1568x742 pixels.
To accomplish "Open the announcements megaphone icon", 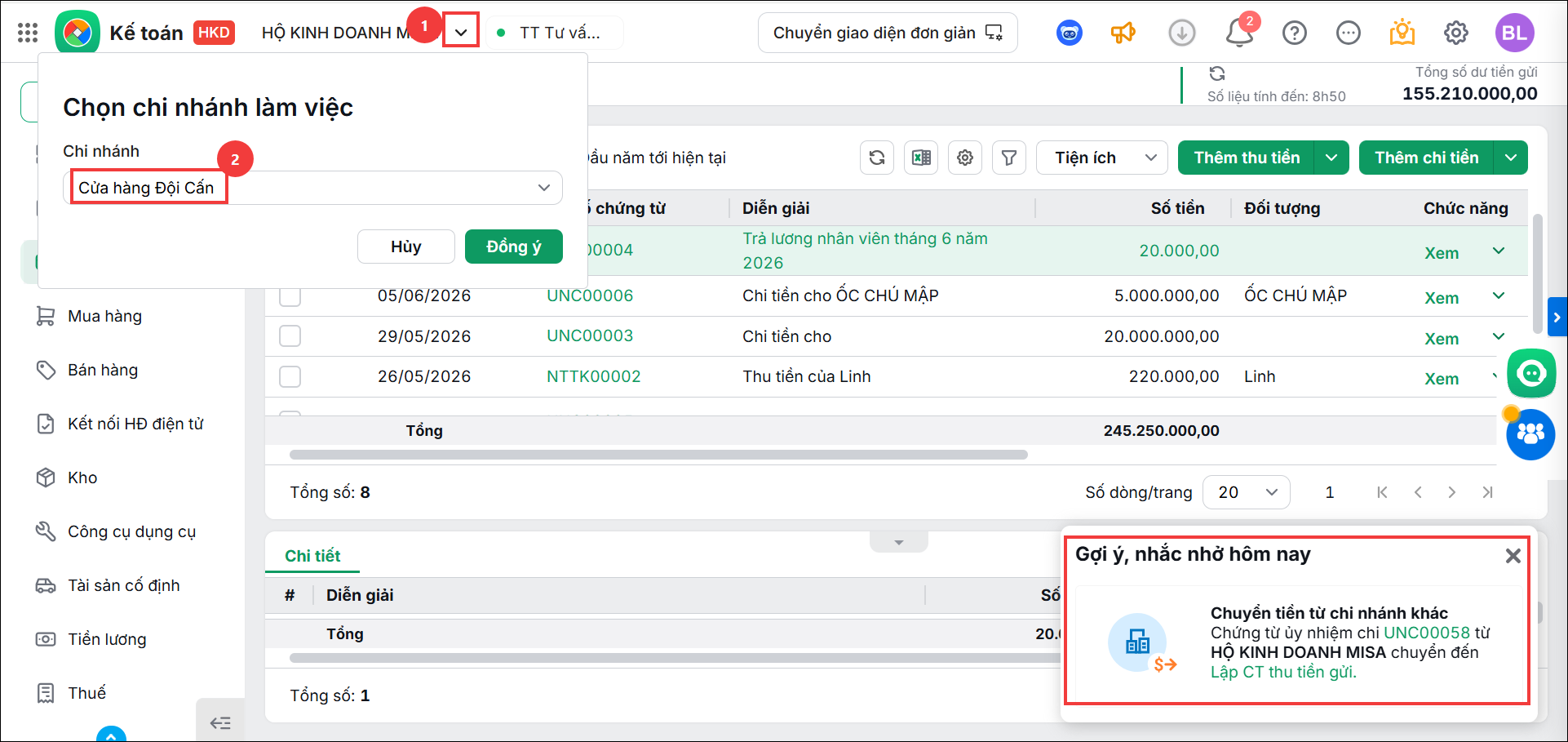I will (x=1123, y=33).
